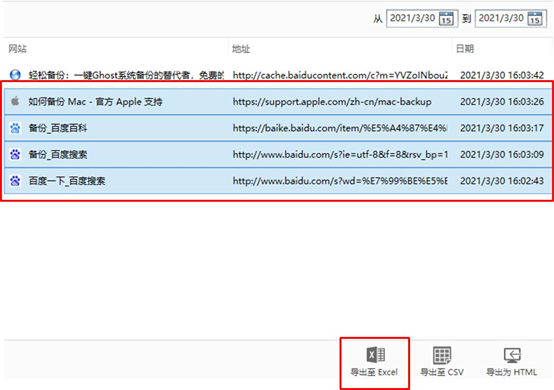The height and width of the screenshot is (390, 554).
Task: Click the globe icon of the 轻松备份 row
Action: 15,75
